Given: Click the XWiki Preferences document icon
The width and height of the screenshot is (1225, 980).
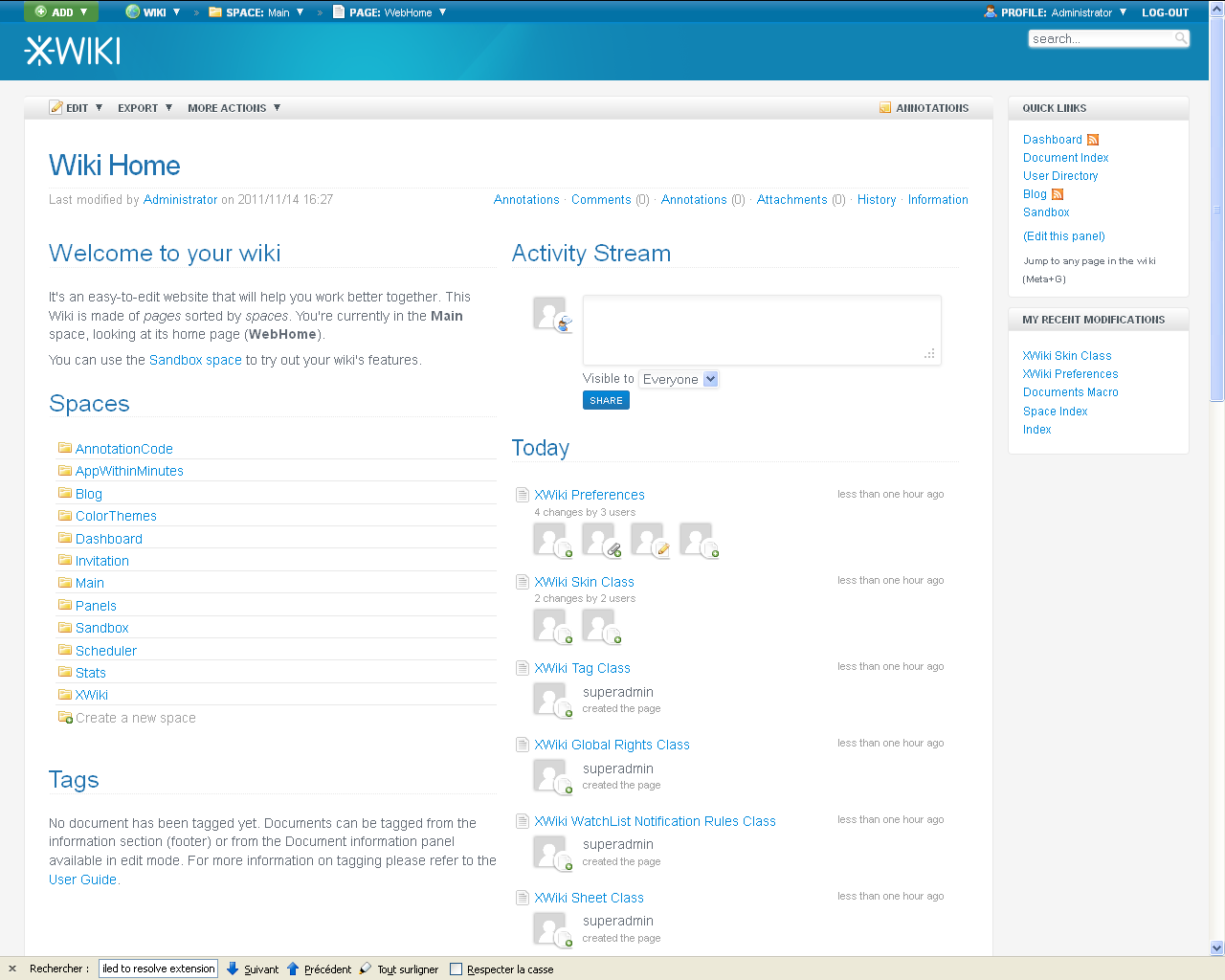Looking at the screenshot, I should 523,495.
